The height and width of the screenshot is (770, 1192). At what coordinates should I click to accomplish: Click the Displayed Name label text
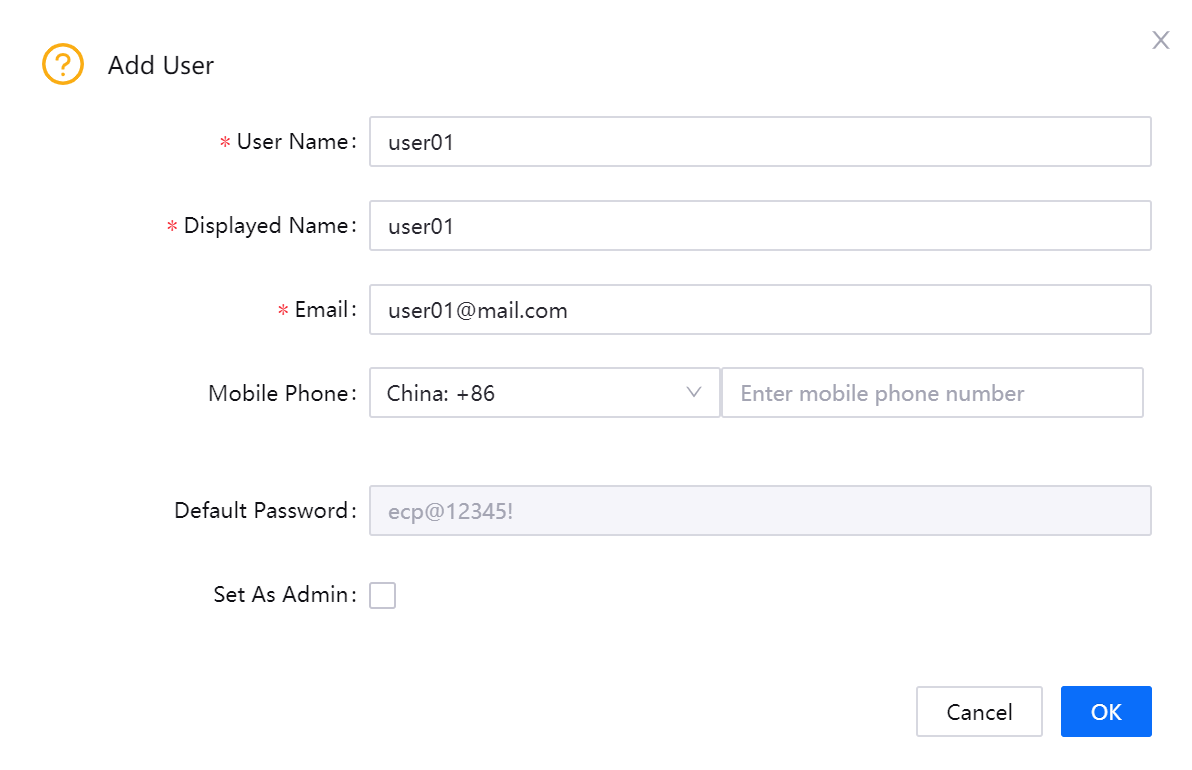[266, 226]
